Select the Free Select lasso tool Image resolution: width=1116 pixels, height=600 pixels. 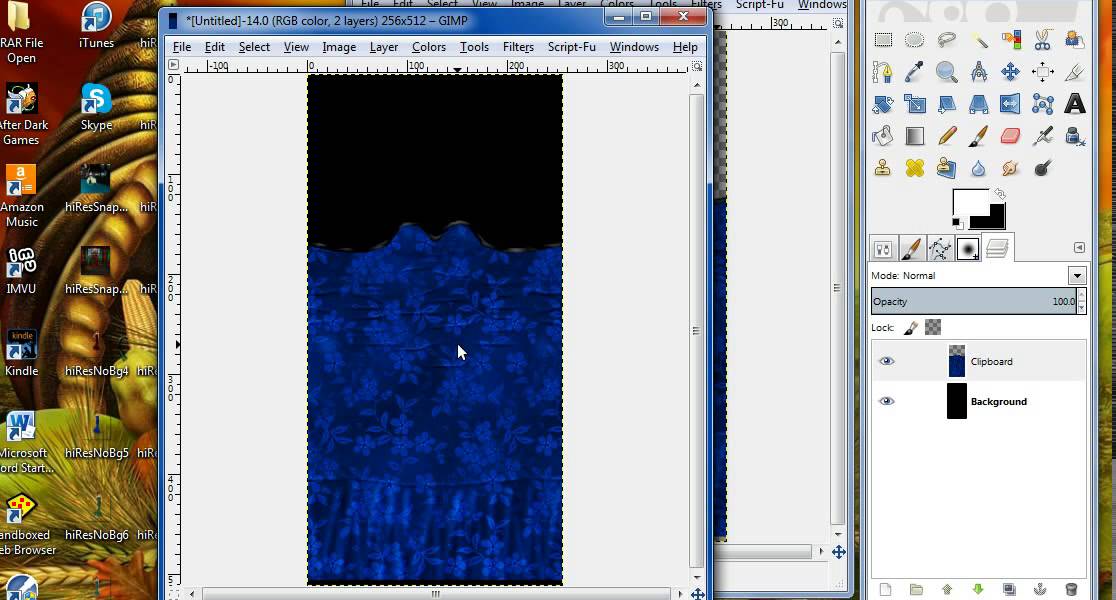pyautogui.click(x=947, y=40)
